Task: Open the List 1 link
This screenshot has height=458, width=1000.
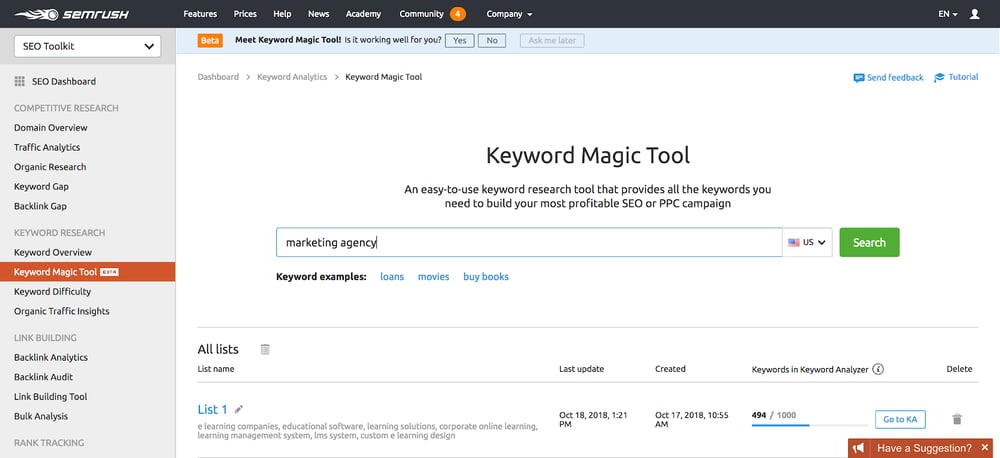Action: point(212,410)
